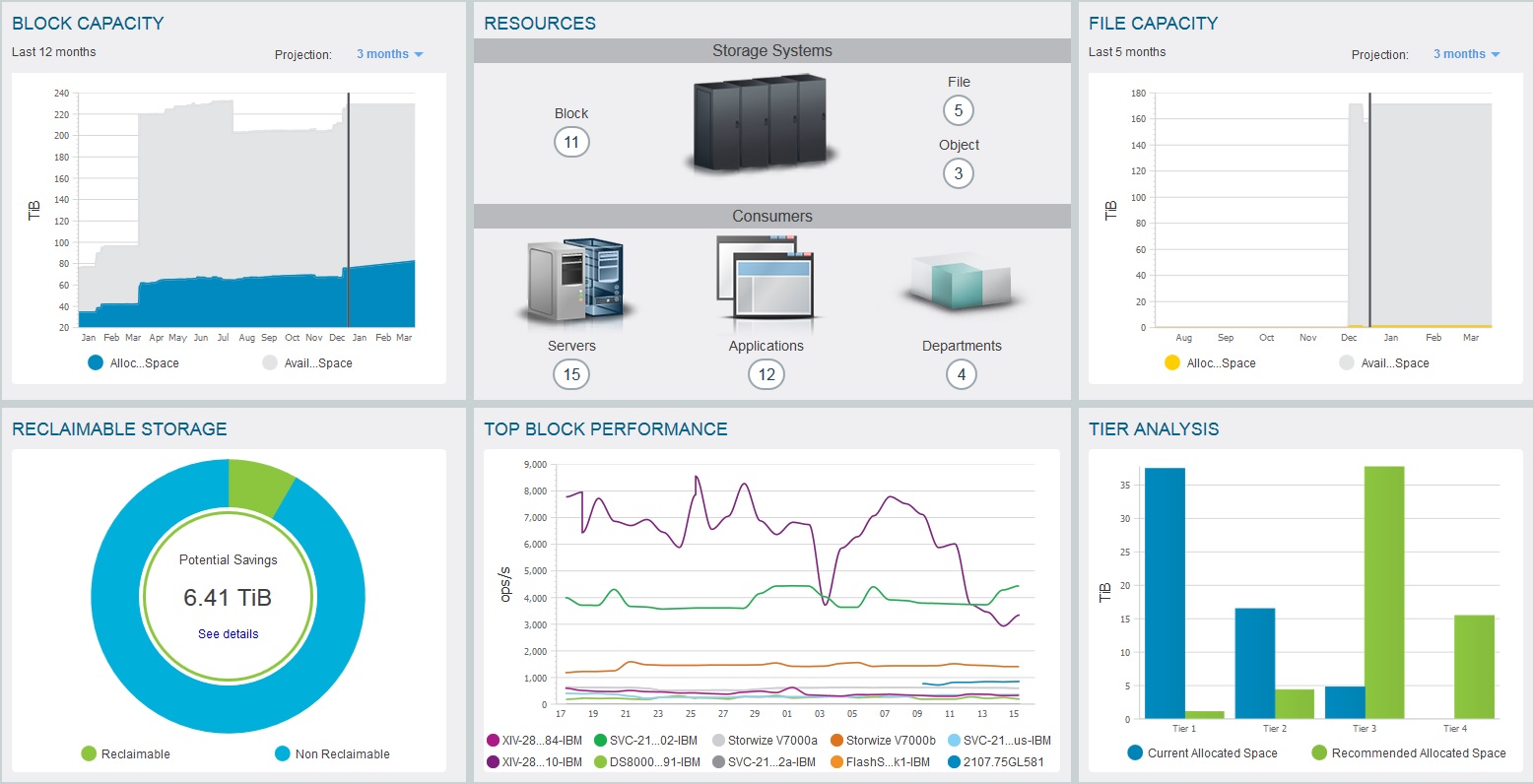Click Non Reclaimable legend entry
Image resolution: width=1534 pixels, height=784 pixels.
pos(332,753)
